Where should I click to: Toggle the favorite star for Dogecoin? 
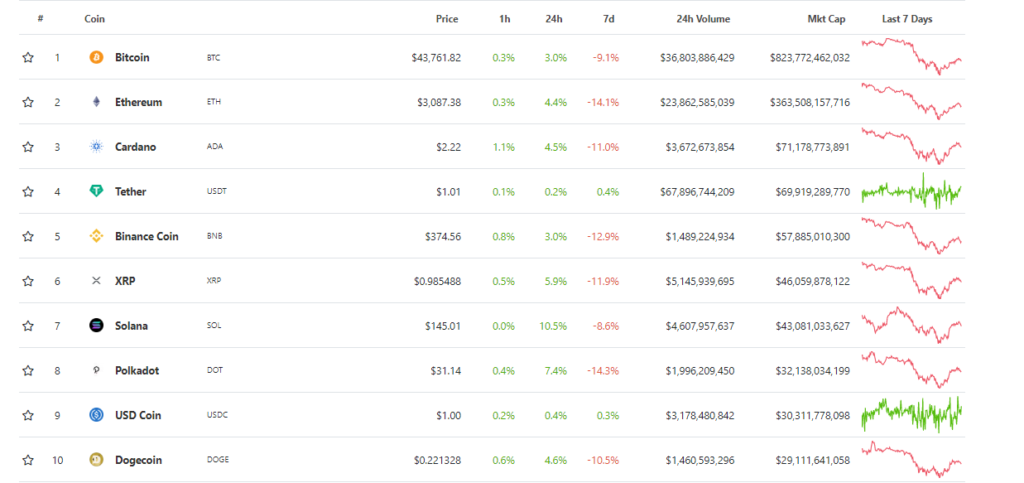pos(28,460)
